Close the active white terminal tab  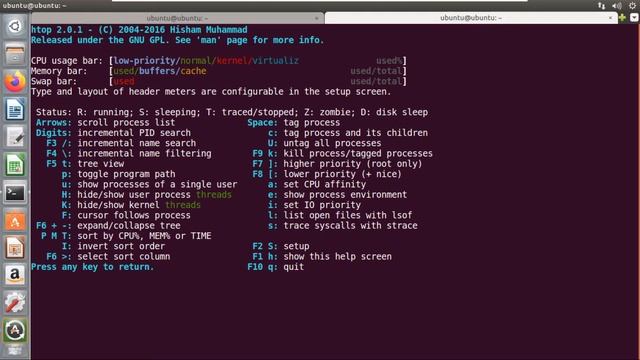point(610,18)
